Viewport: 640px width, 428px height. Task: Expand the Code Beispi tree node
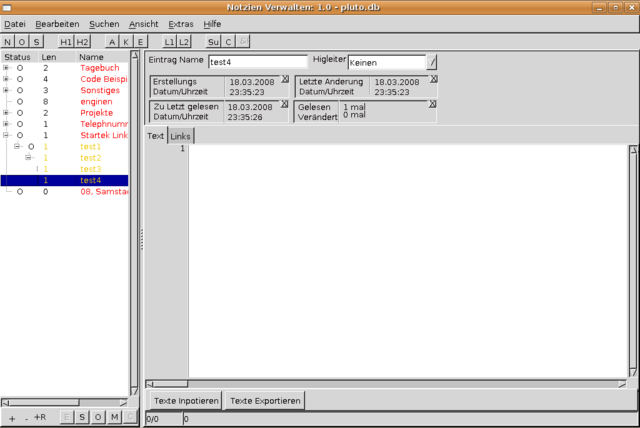(7, 80)
